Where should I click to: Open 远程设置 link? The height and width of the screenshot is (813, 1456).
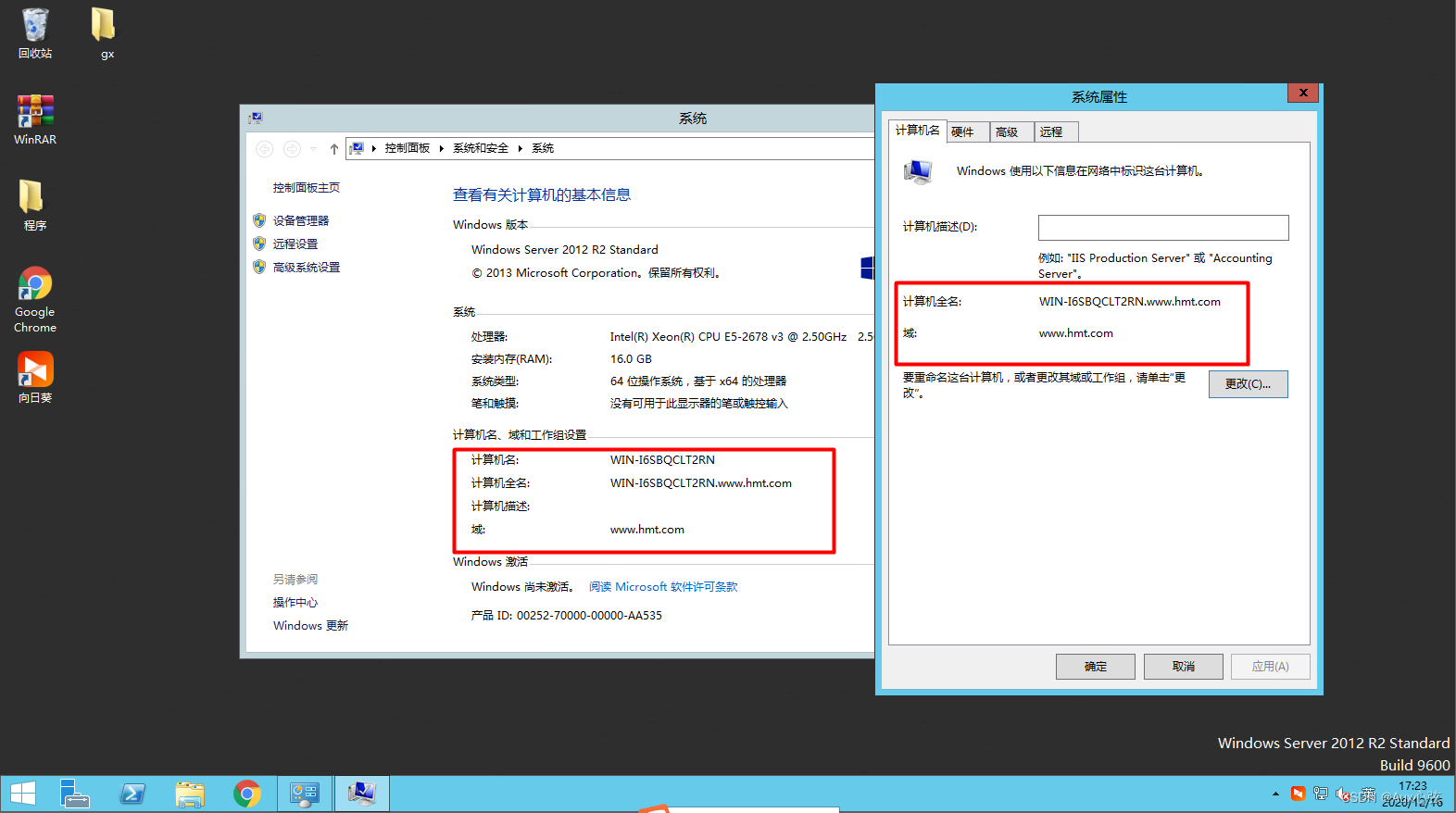tap(295, 244)
